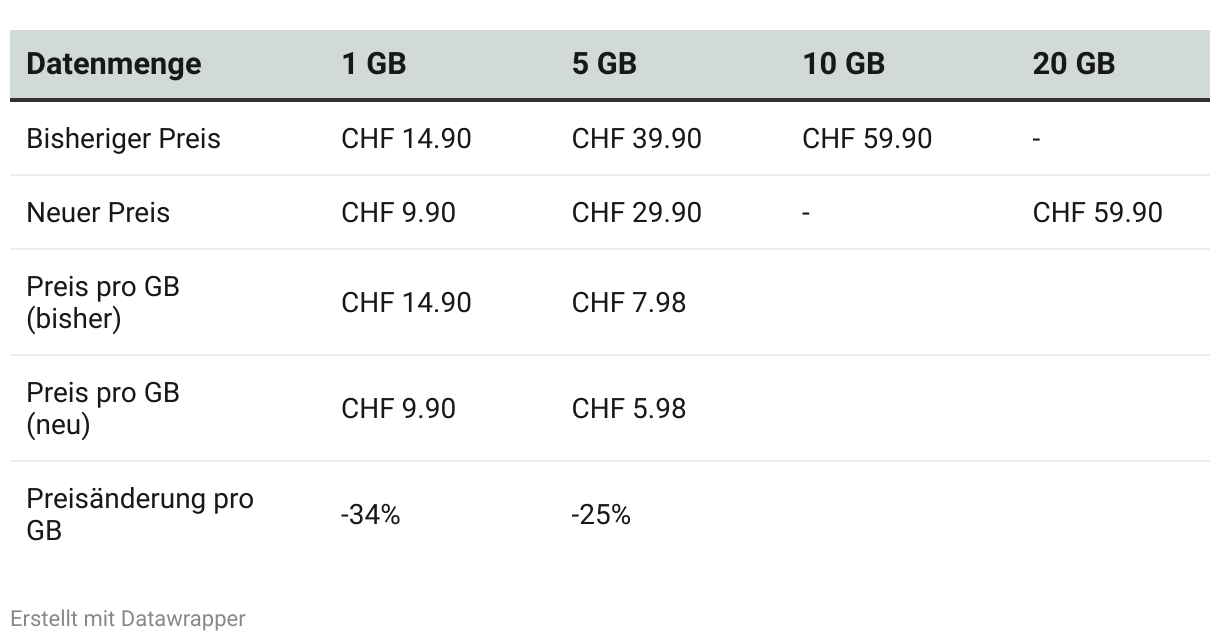Click the Datenmenge column header
The height and width of the screenshot is (642, 1220).
(113, 64)
